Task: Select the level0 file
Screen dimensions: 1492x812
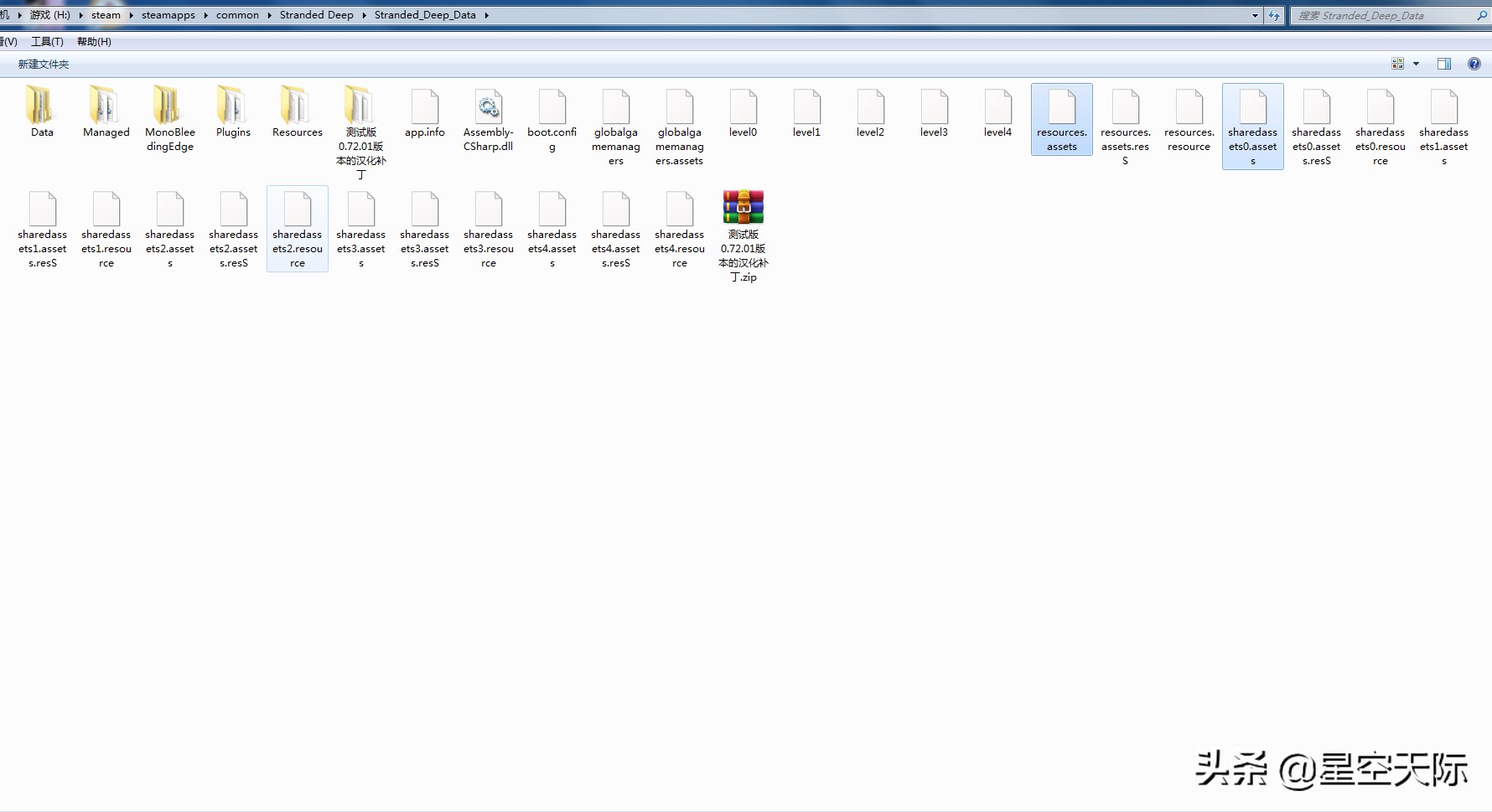Action: (743, 111)
